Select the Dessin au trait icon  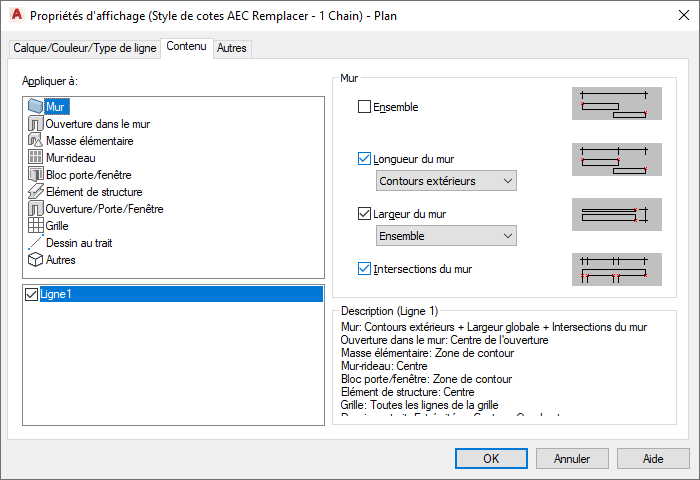click(x=36, y=243)
